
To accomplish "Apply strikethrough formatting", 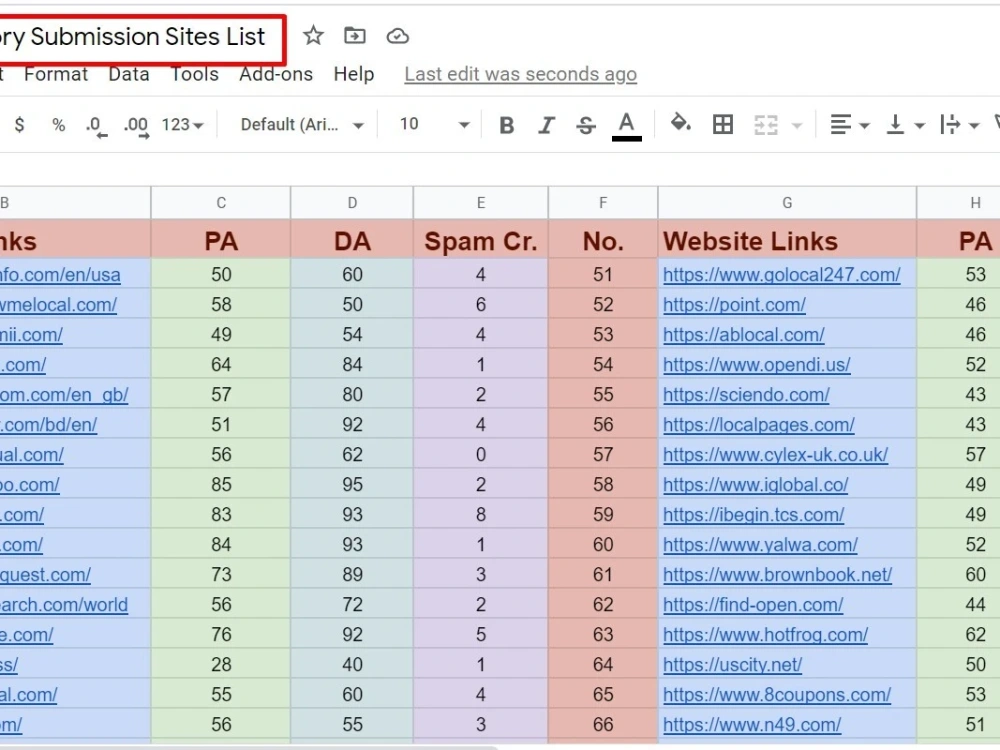I will (x=585, y=125).
